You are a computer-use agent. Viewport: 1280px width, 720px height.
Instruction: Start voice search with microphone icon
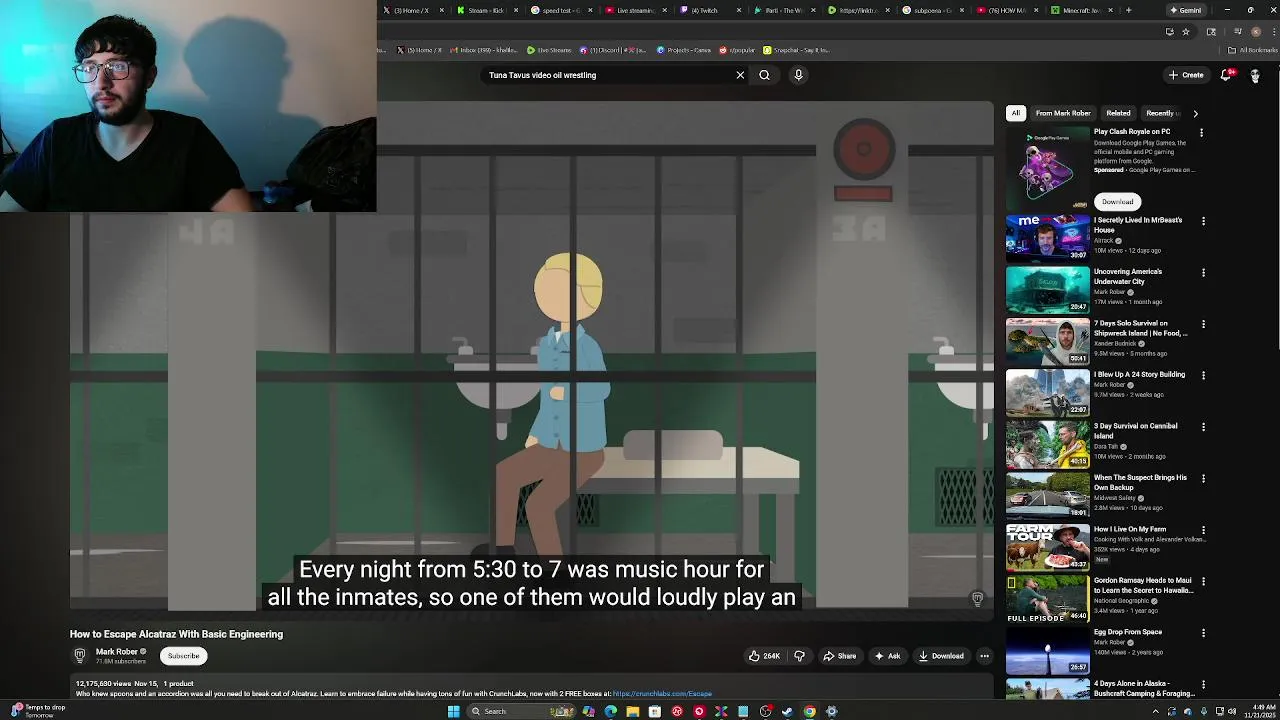[798, 75]
